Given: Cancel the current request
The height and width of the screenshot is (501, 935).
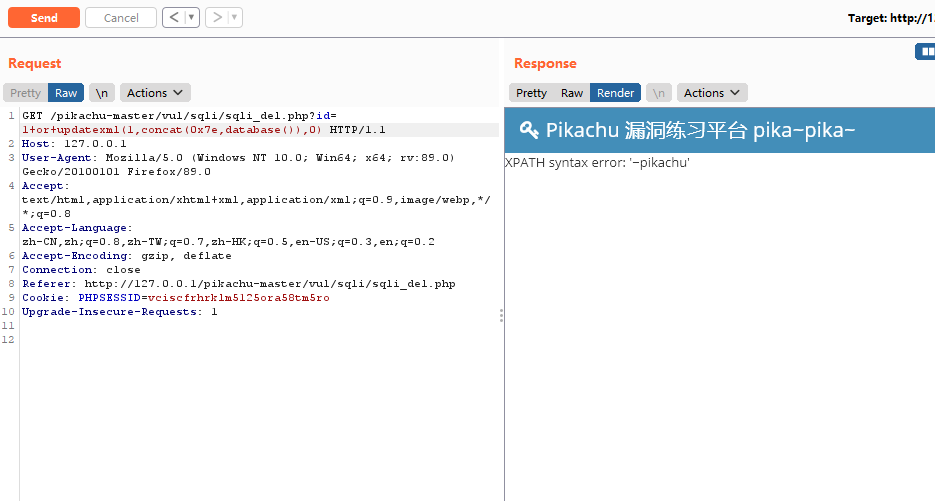Looking at the screenshot, I should (121, 18).
